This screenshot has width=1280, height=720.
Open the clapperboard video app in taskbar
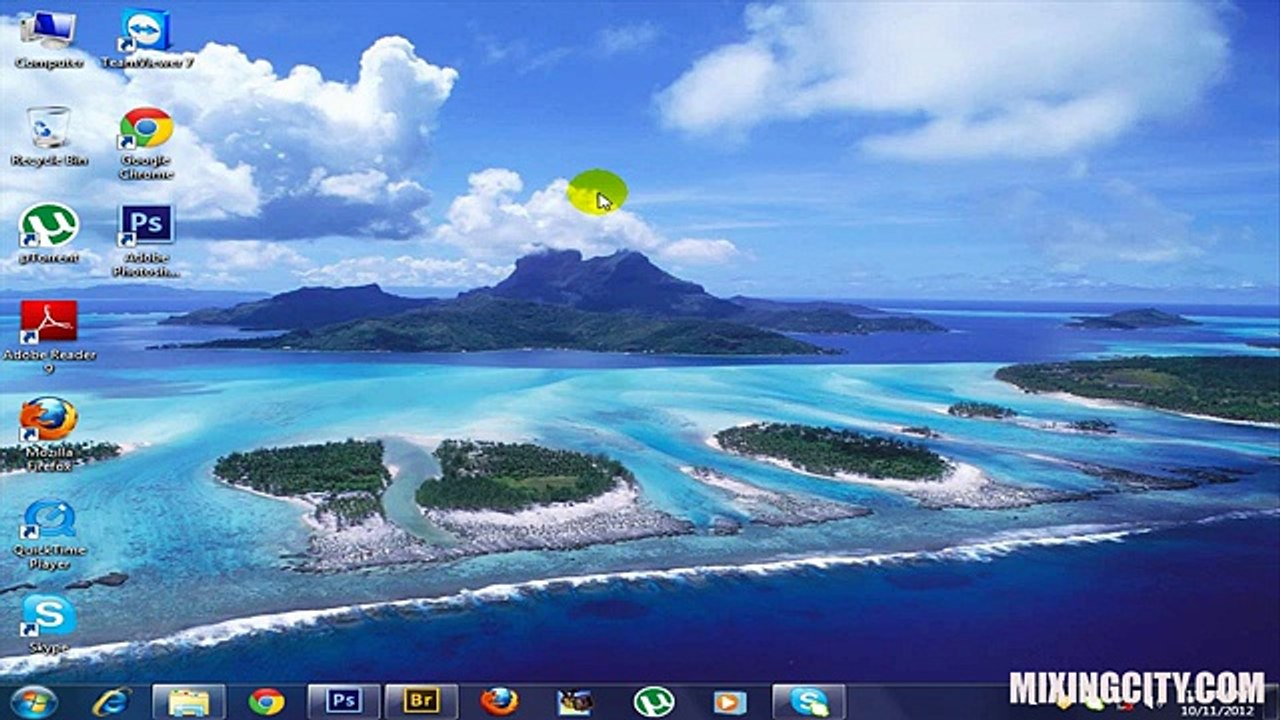[x=576, y=701]
